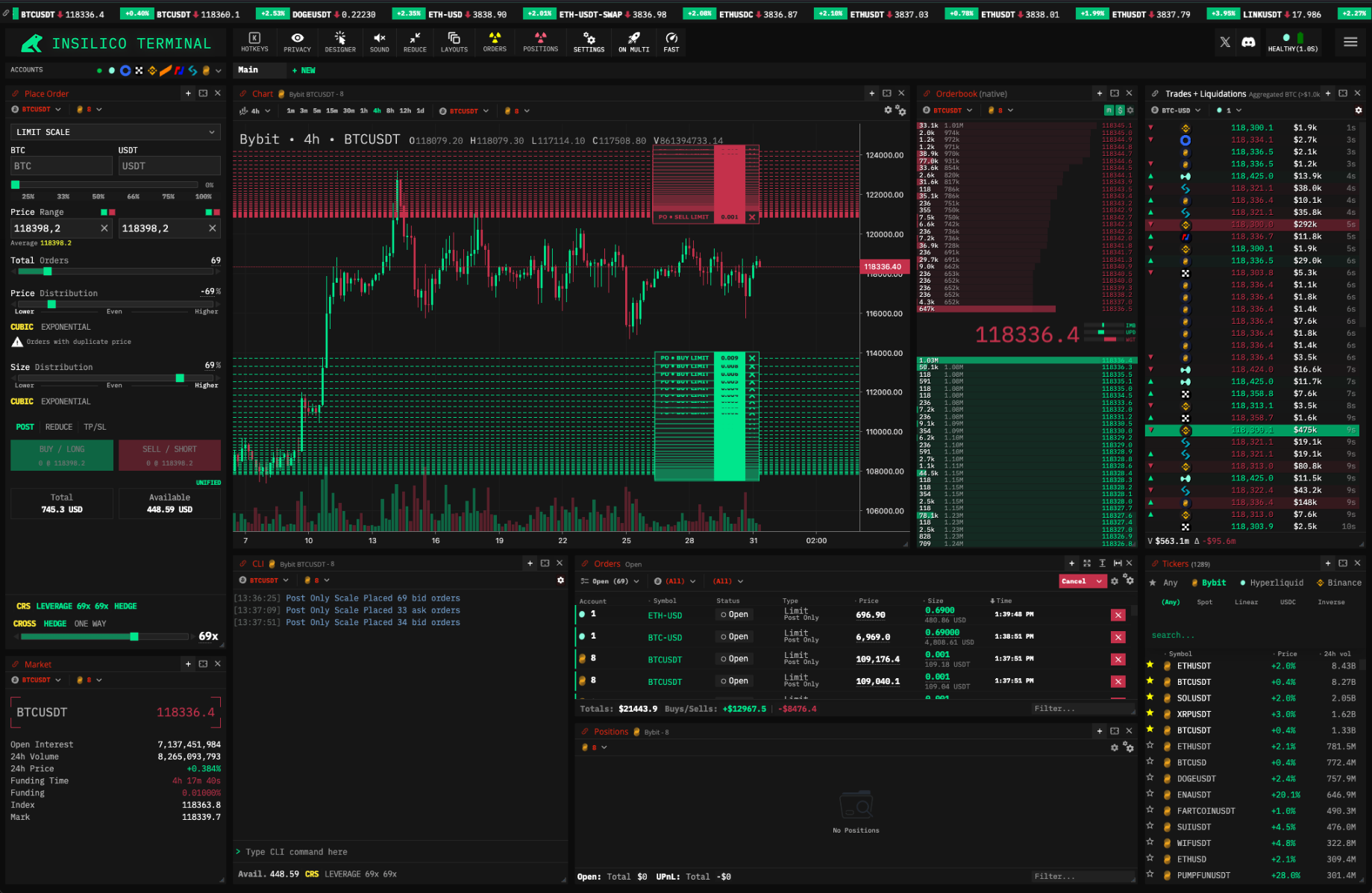The height and width of the screenshot is (893, 1372).
Task: Click the leverage 69x slider
Action: (x=104, y=636)
